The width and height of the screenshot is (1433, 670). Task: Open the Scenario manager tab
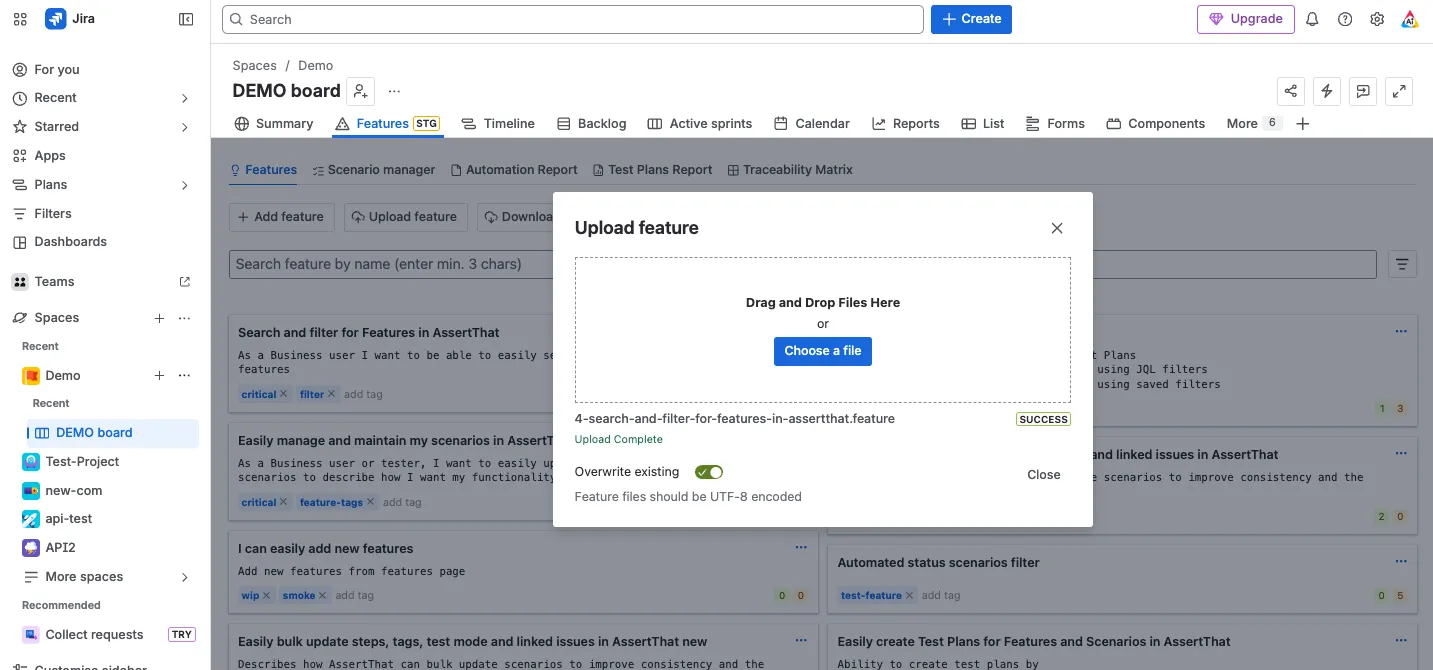pyautogui.click(x=374, y=170)
